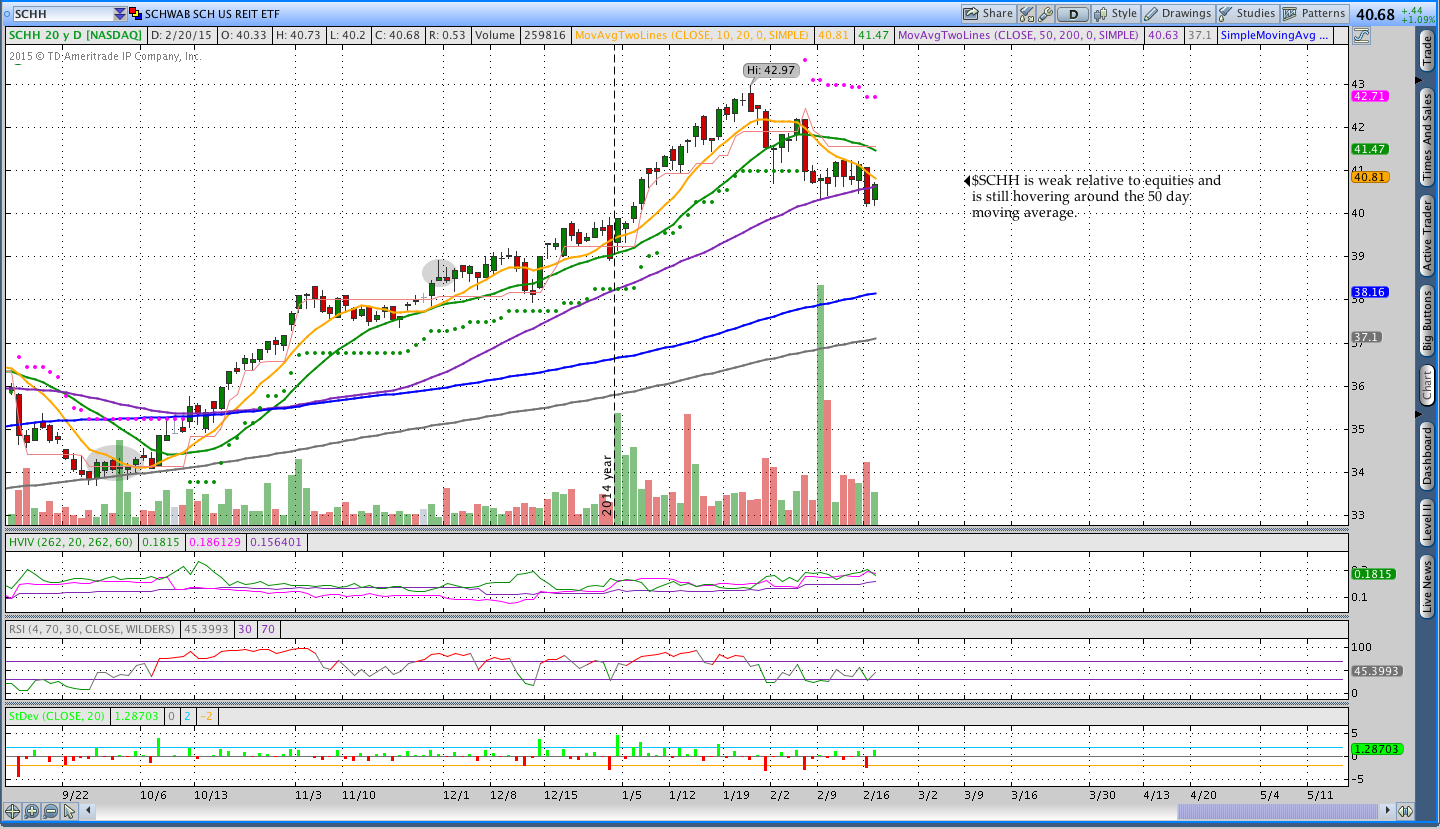Screen dimensions: 1440x829
Task: Click the 42.71 magenta price-axis label
Action: point(1368,96)
